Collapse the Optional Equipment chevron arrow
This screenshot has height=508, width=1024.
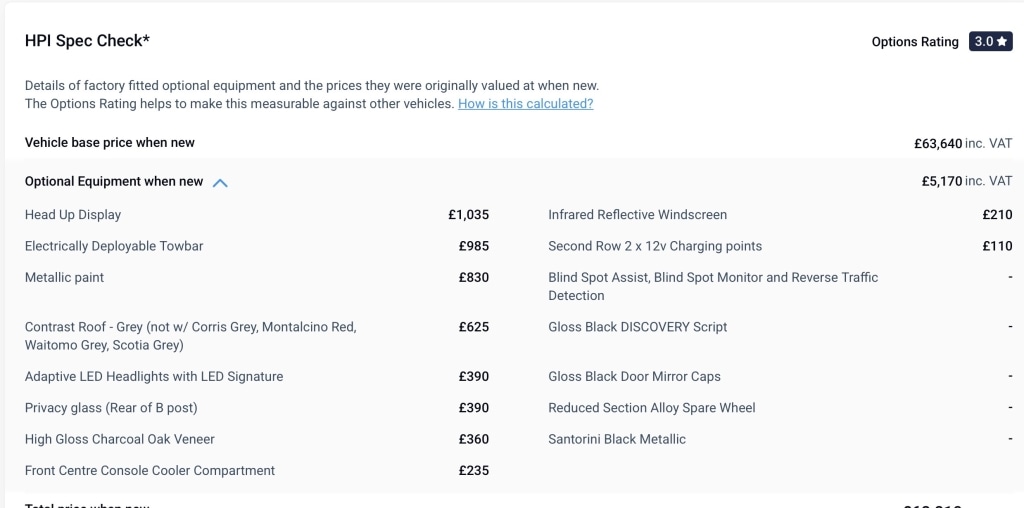point(220,182)
